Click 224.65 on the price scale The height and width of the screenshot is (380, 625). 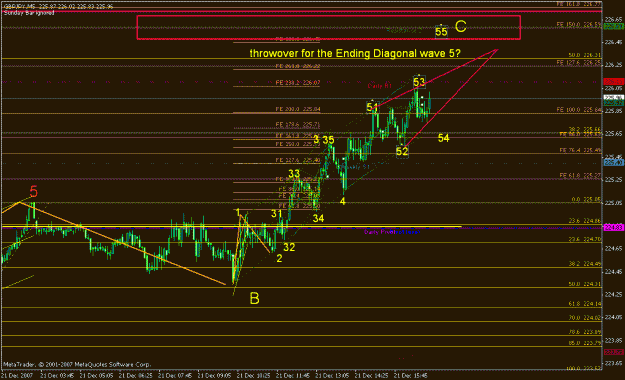(x=613, y=248)
